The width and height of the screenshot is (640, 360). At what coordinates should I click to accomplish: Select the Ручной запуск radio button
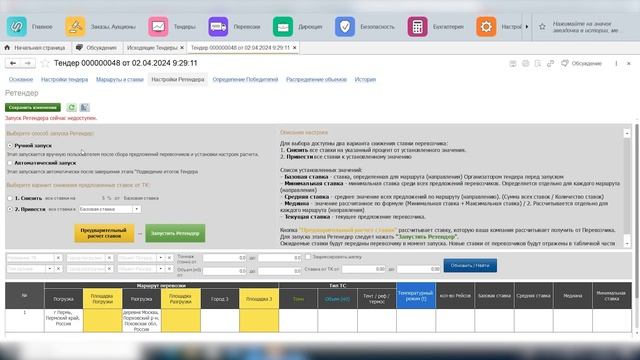tap(10, 145)
